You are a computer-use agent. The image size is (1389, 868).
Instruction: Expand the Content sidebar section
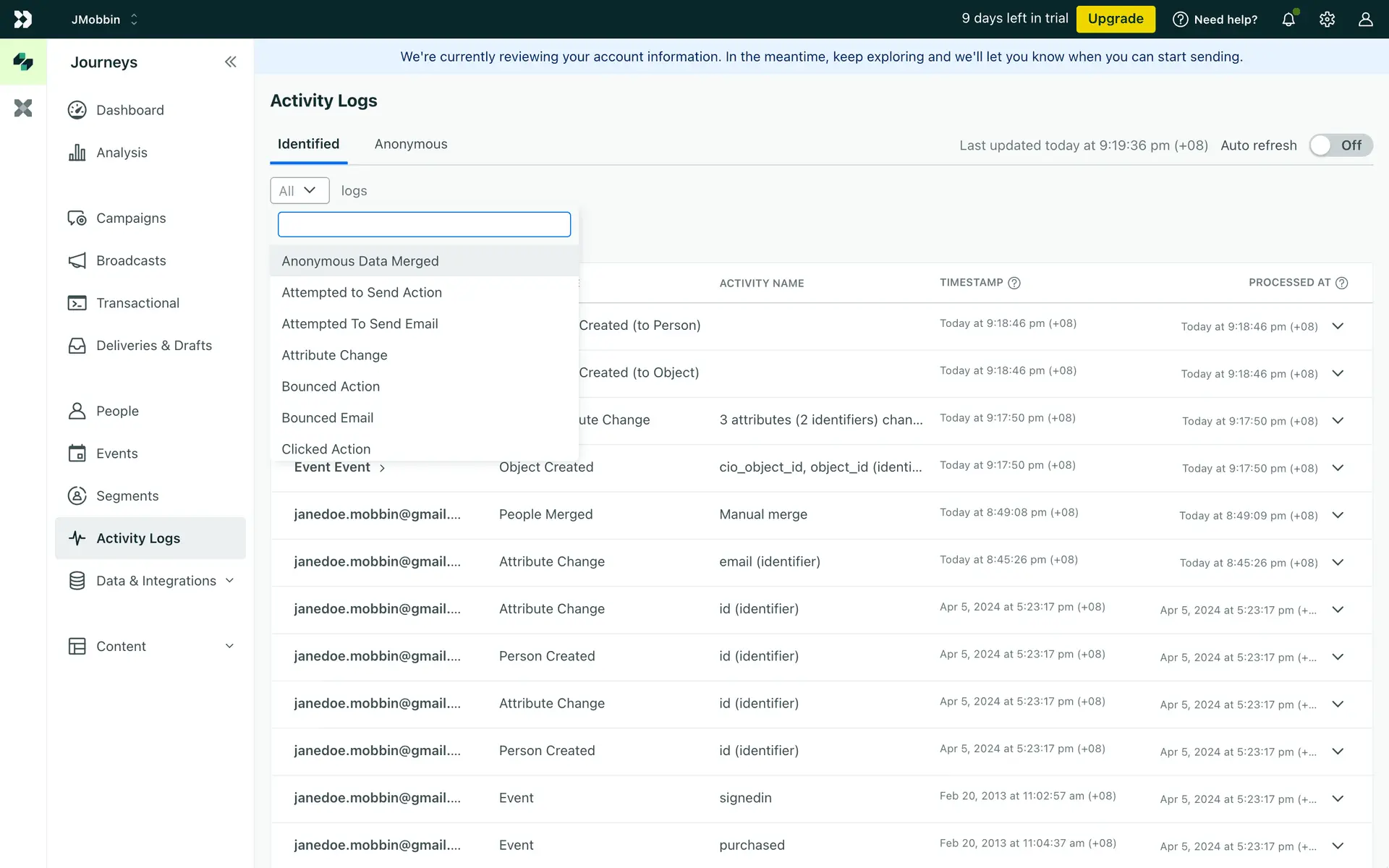[229, 646]
